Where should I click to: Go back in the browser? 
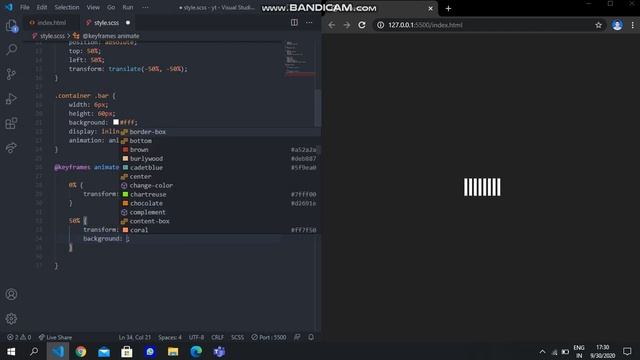(x=331, y=25)
